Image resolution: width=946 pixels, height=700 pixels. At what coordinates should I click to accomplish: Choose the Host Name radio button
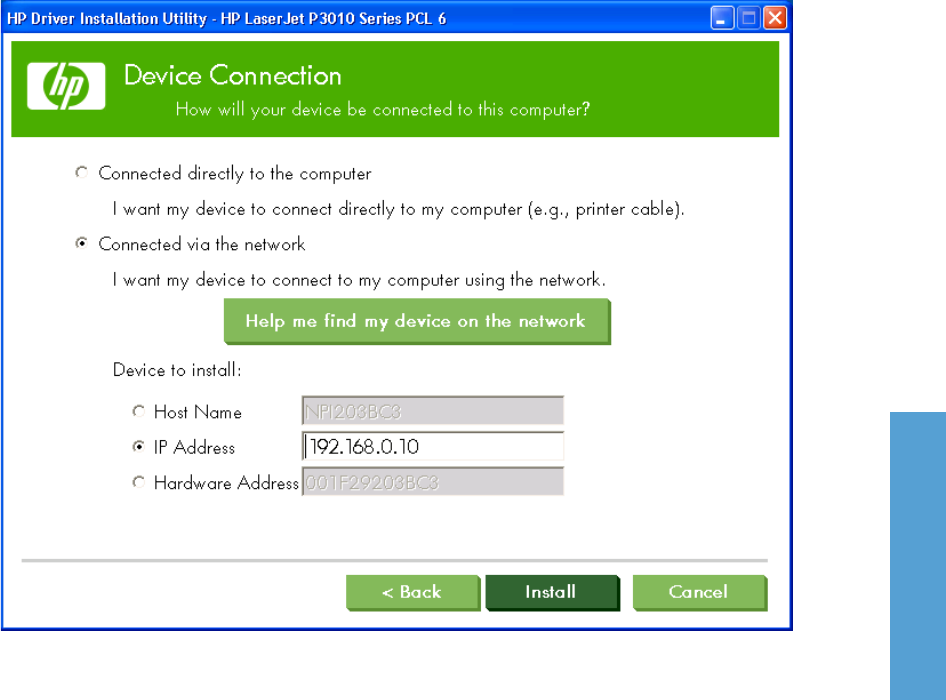pyautogui.click(x=139, y=411)
